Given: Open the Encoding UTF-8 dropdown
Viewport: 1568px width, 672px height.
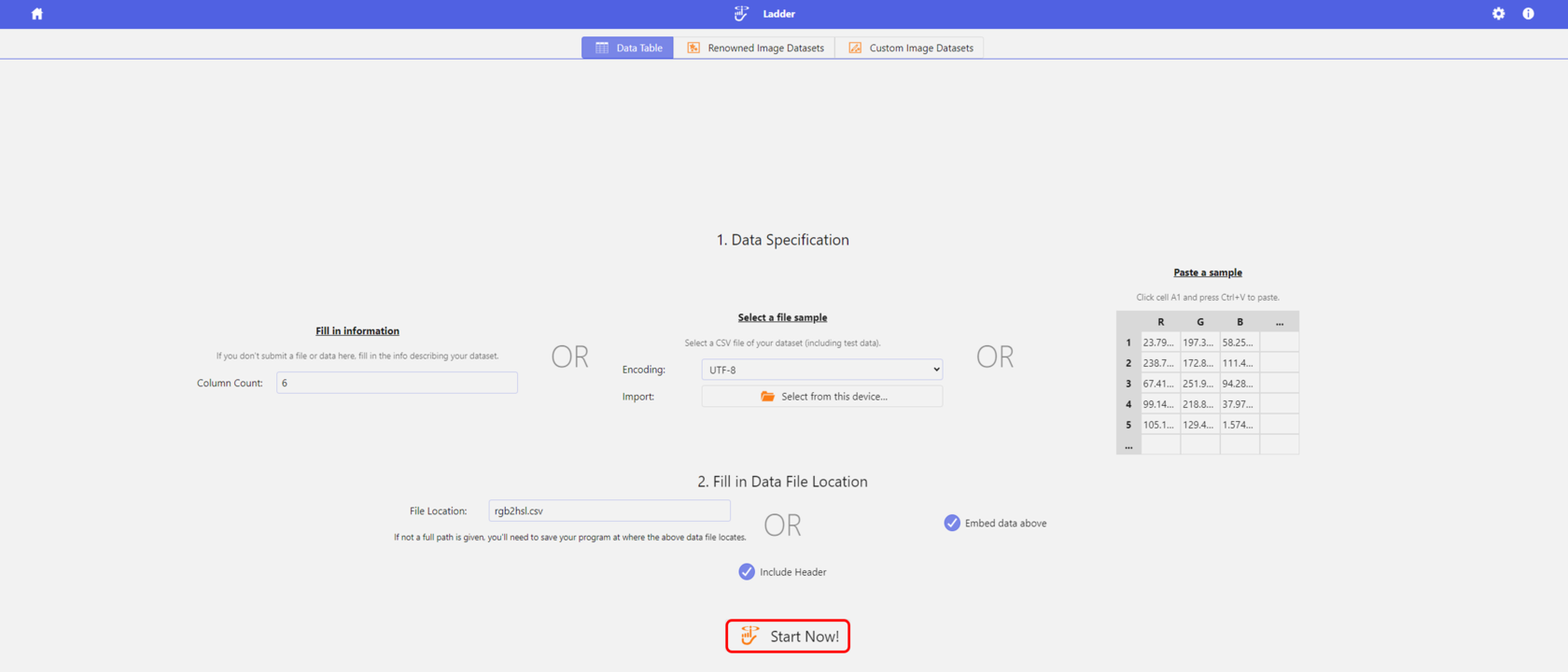Looking at the screenshot, I should click(x=821, y=370).
